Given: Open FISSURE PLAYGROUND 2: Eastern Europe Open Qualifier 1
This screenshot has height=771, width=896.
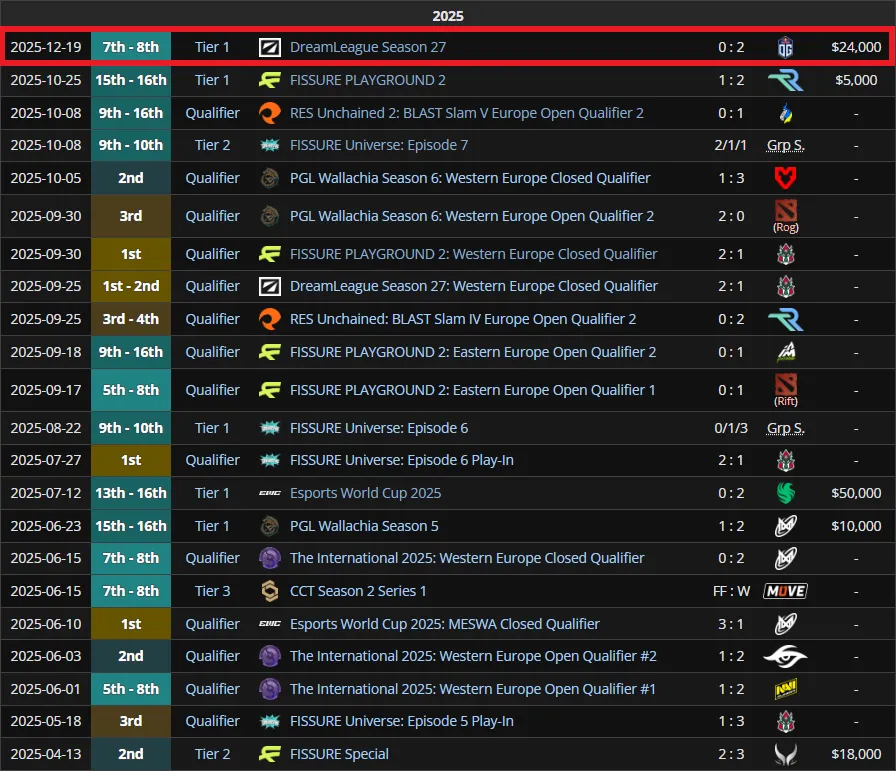Looking at the screenshot, I should [x=472, y=390].
